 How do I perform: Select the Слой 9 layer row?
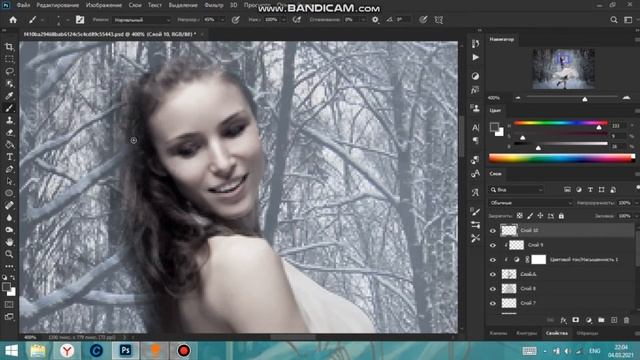pos(562,245)
